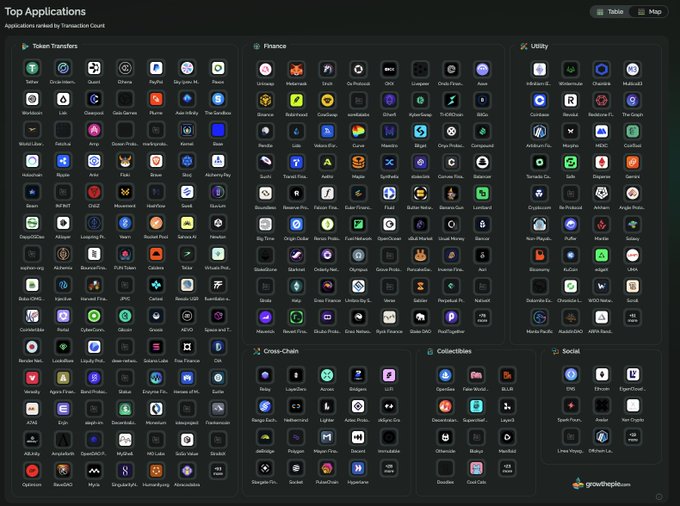This screenshot has height=506, width=680.
Task: Select the Binance app icon
Action: pos(265,101)
